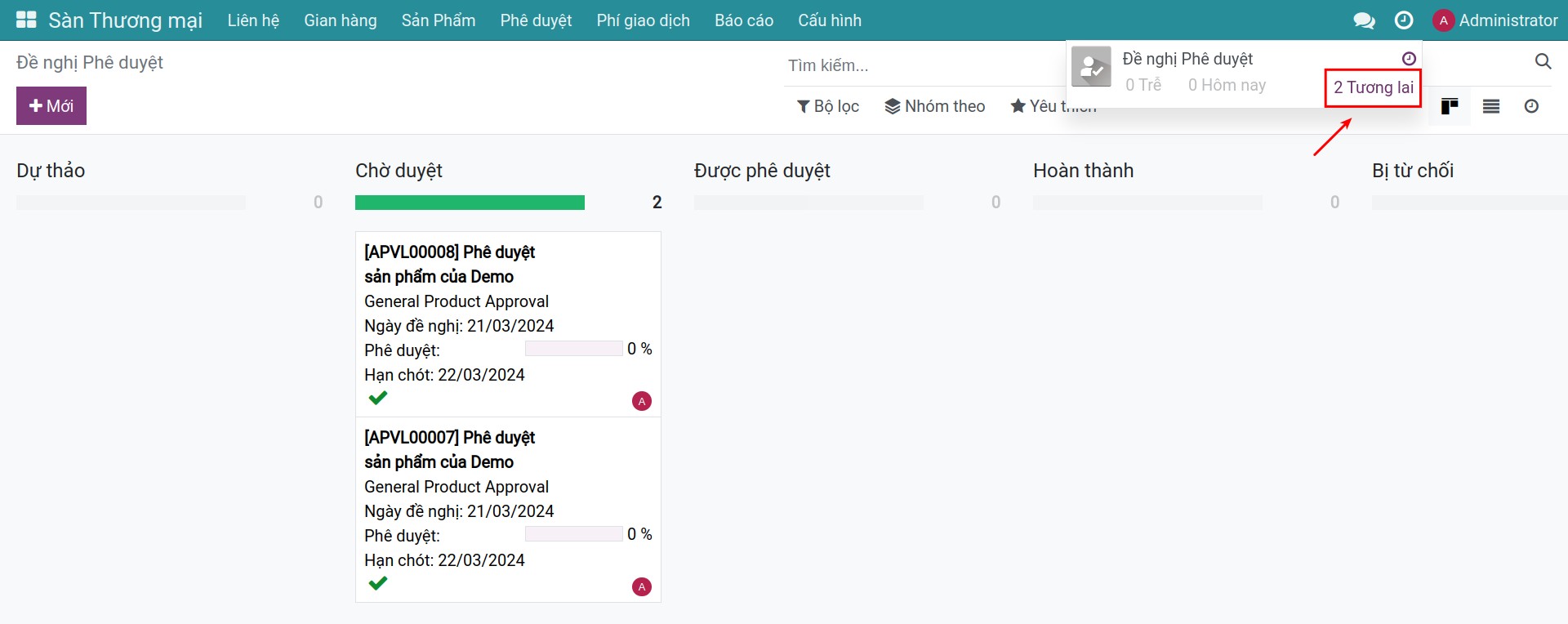
Task: Open the Liên hệ menu
Action: point(253,20)
